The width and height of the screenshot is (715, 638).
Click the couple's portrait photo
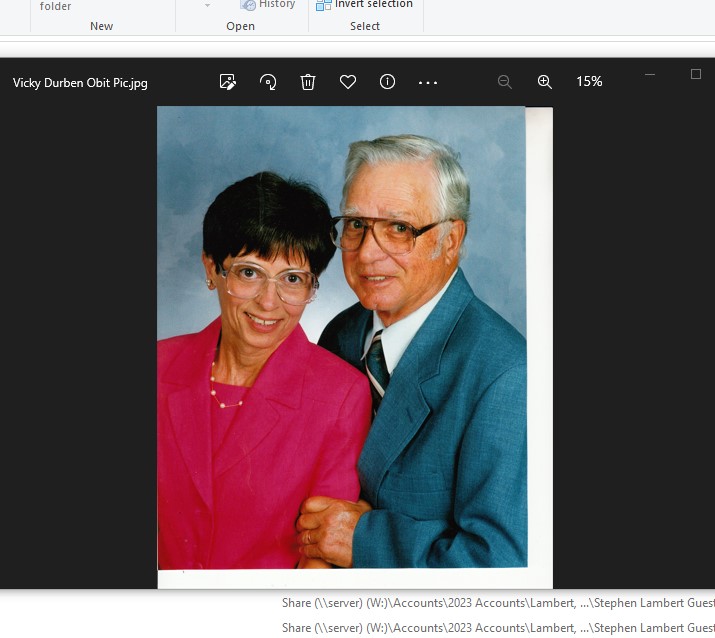(x=342, y=340)
